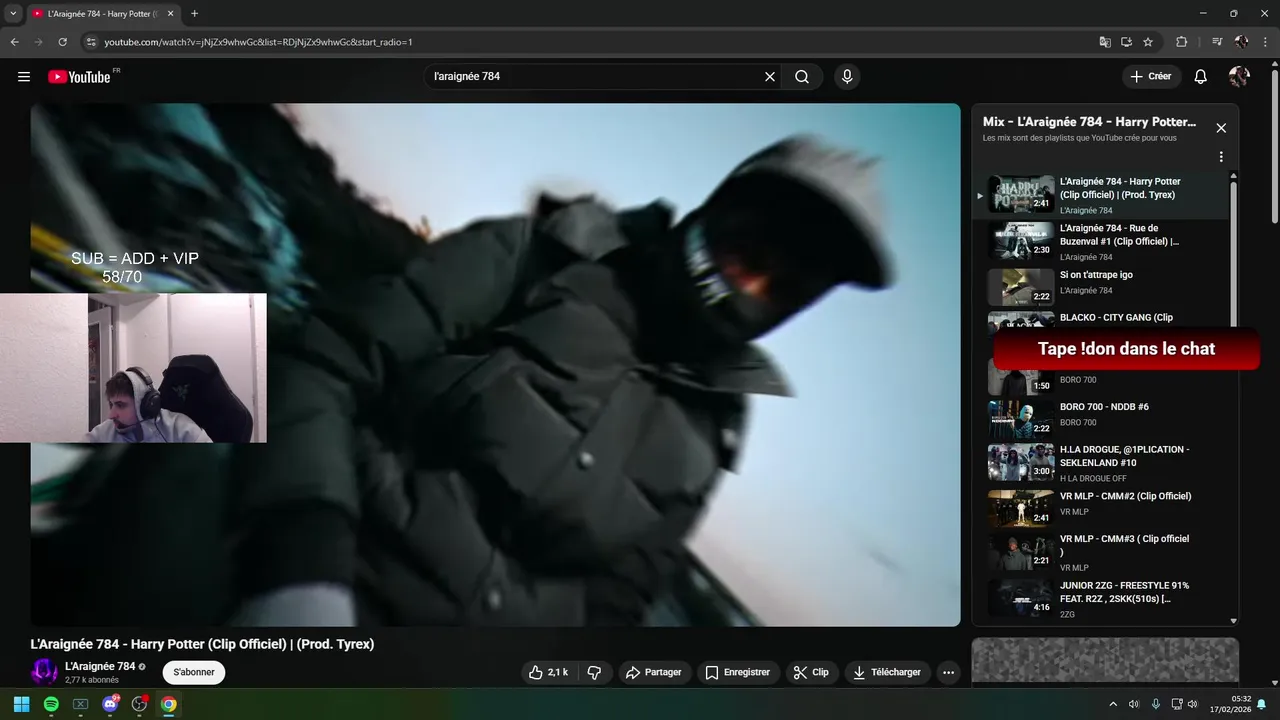Open the Chrome profile avatar
1280x720 pixels.
[1241, 42]
